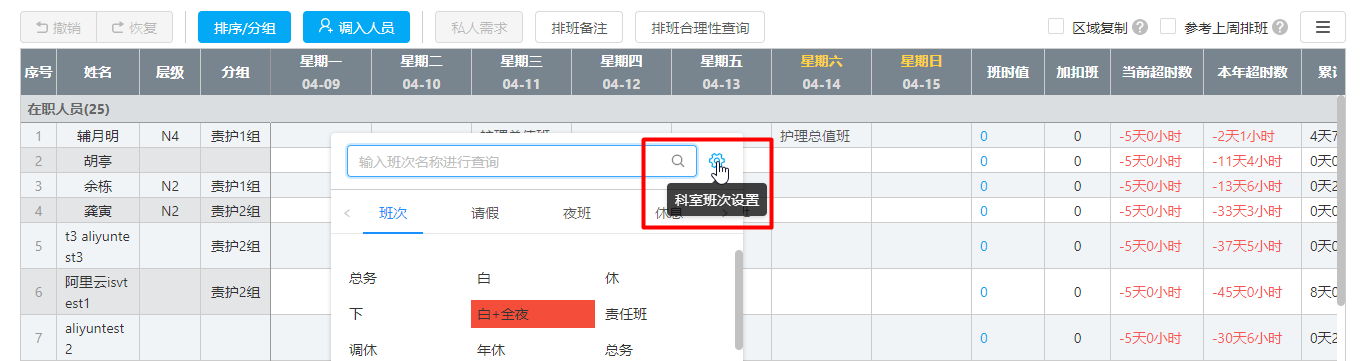Viewport: 1365px width, 361px height.
Task: Click the name cell 余栋
Action: click(x=97, y=185)
